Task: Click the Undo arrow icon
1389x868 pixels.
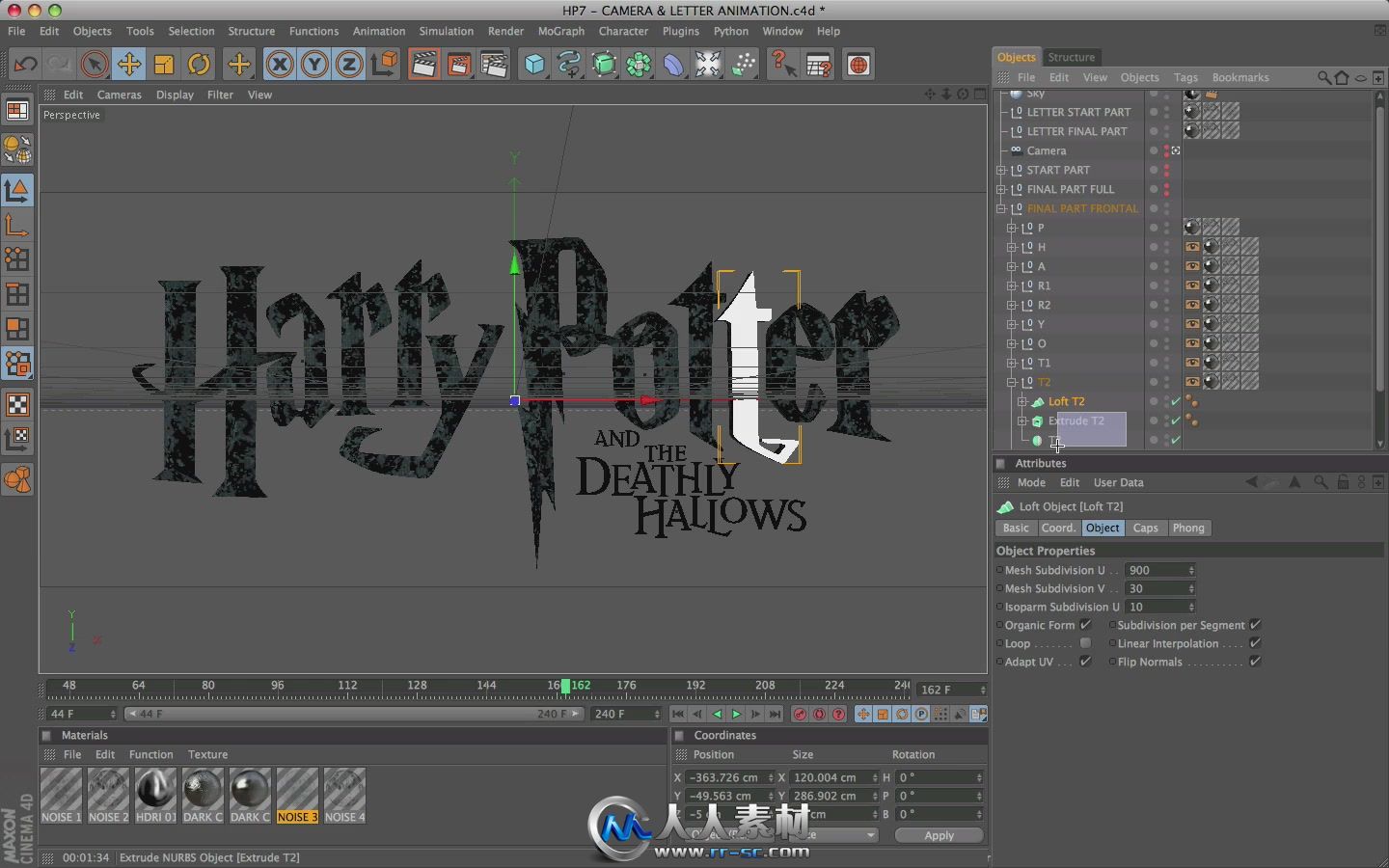Action: point(25,65)
